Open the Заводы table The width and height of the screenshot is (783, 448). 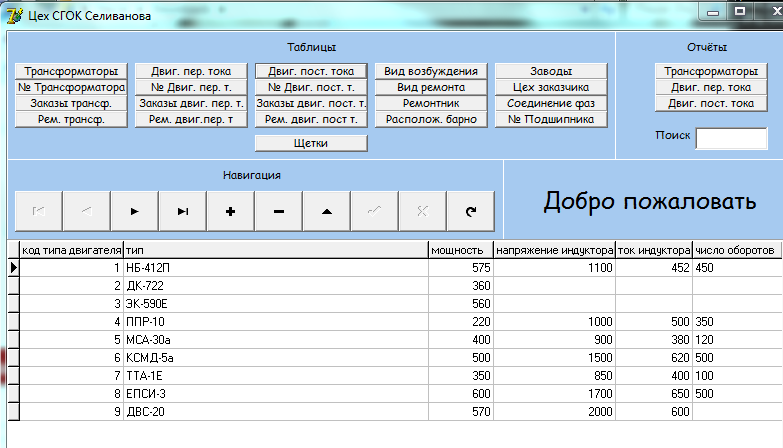551,71
